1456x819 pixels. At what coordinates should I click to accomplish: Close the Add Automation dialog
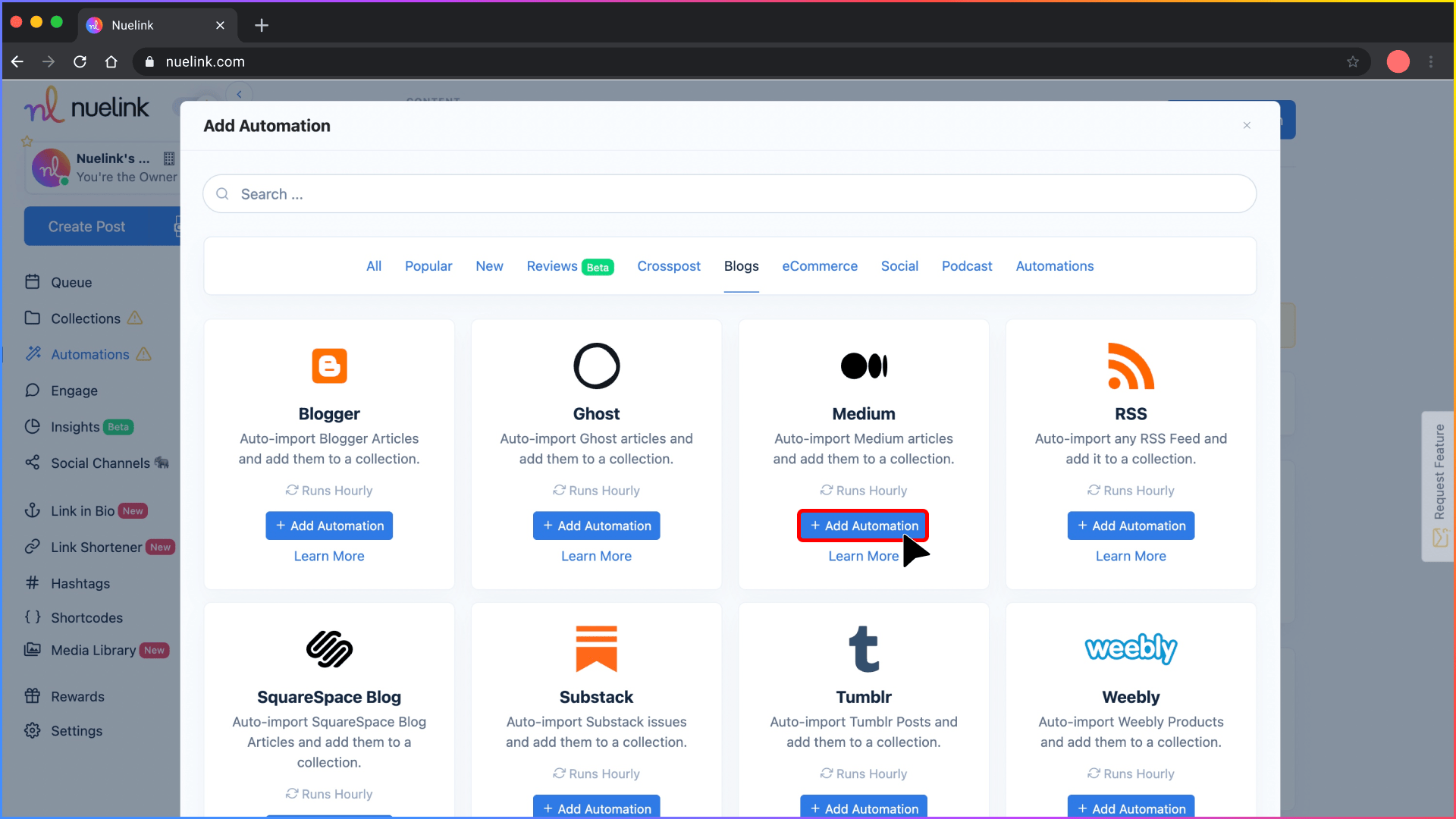point(1247,125)
